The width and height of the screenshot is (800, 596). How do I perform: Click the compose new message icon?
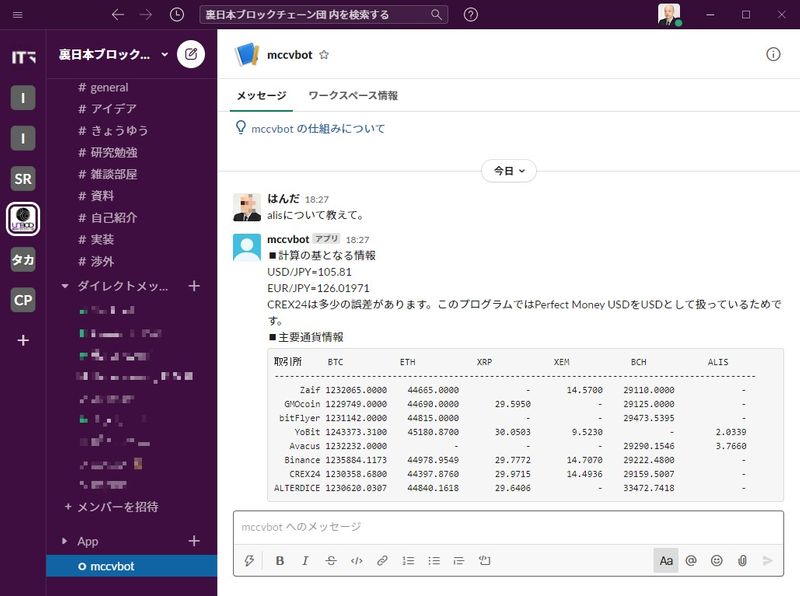point(191,54)
